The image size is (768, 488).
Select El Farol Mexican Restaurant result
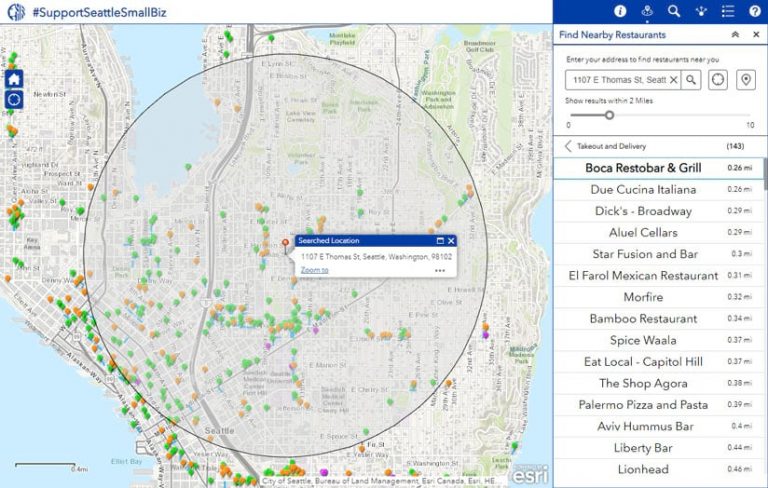click(x=658, y=276)
